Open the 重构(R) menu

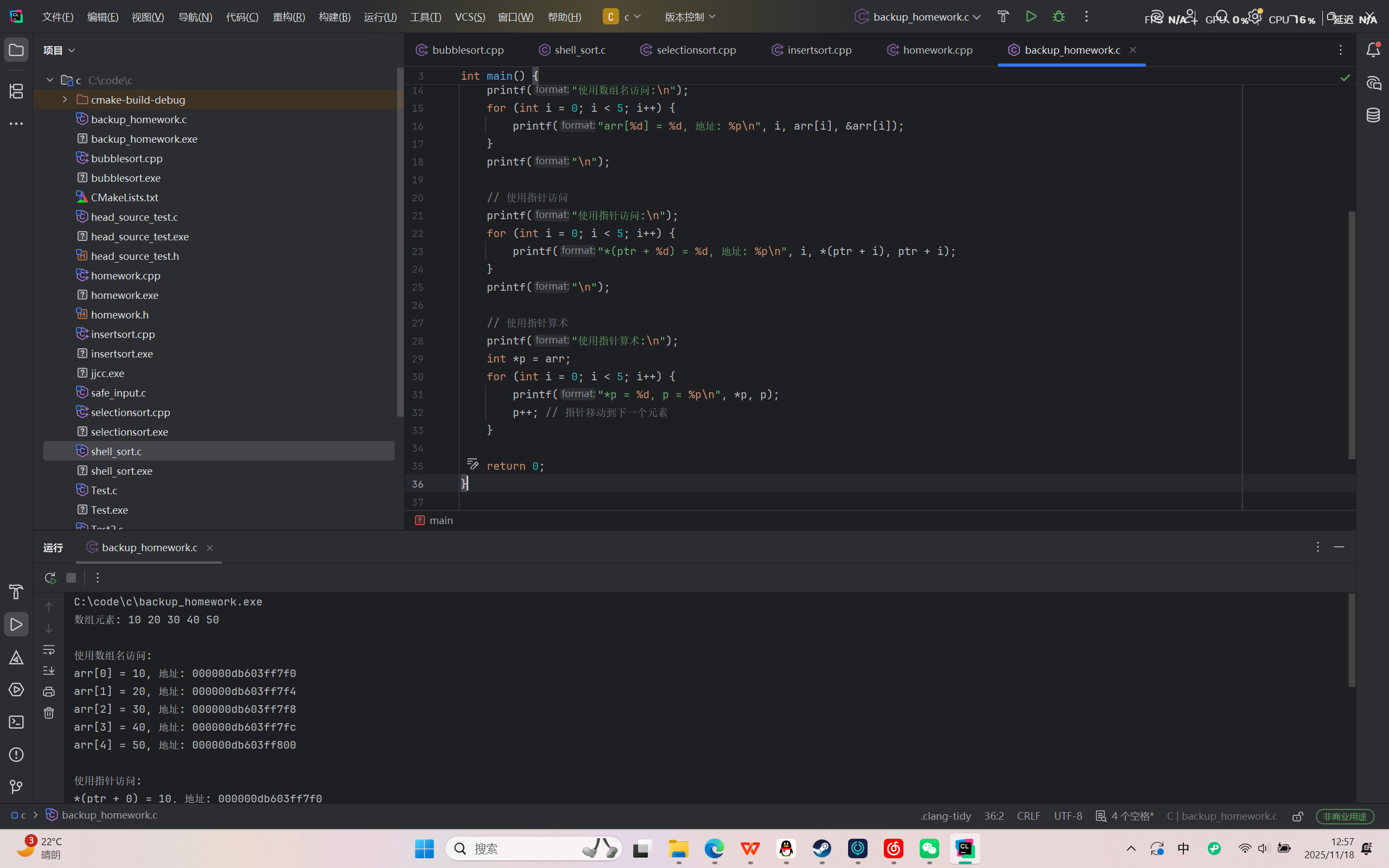[289, 17]
